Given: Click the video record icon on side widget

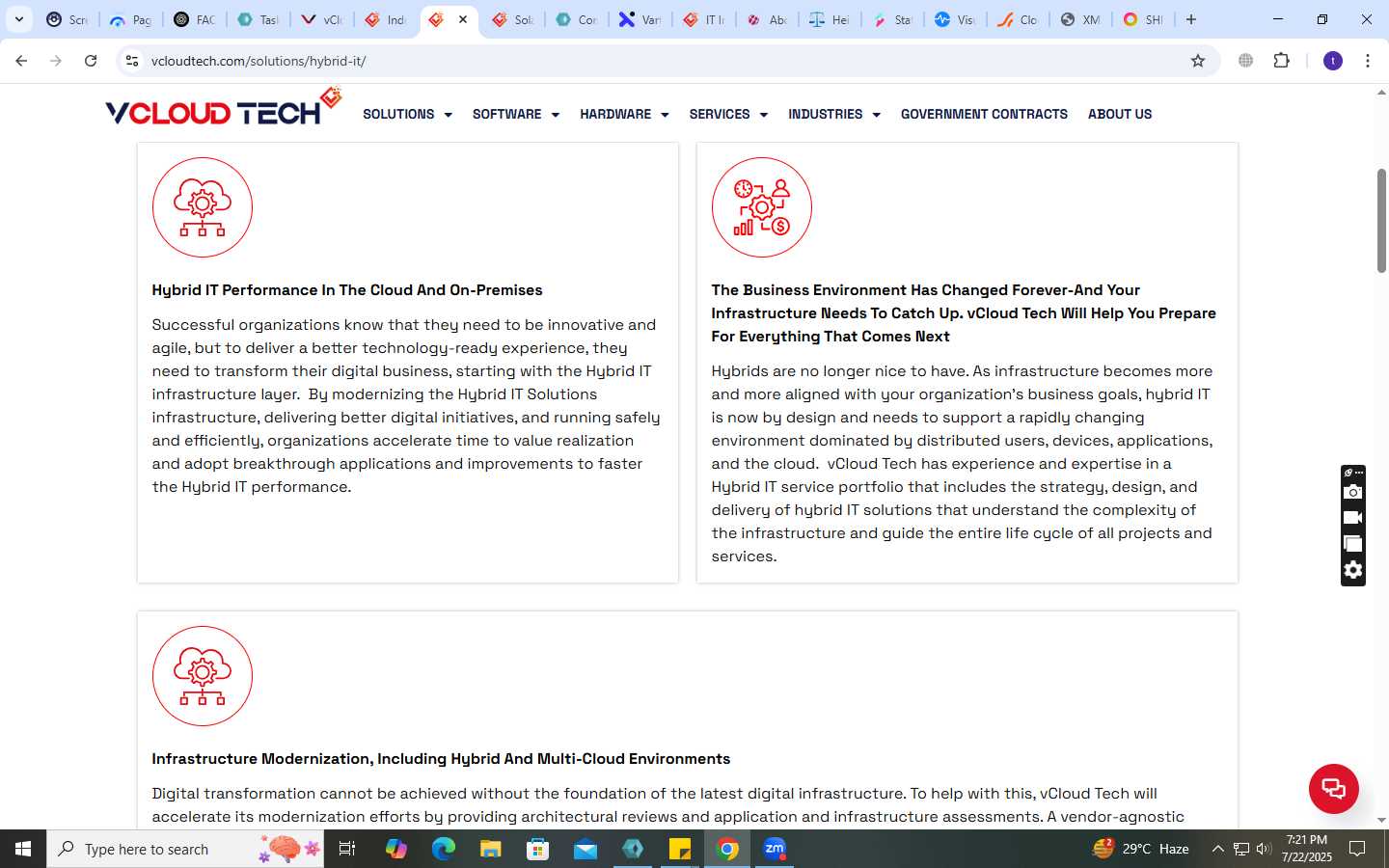Looking at the screenshot, I should point(1353,518).
